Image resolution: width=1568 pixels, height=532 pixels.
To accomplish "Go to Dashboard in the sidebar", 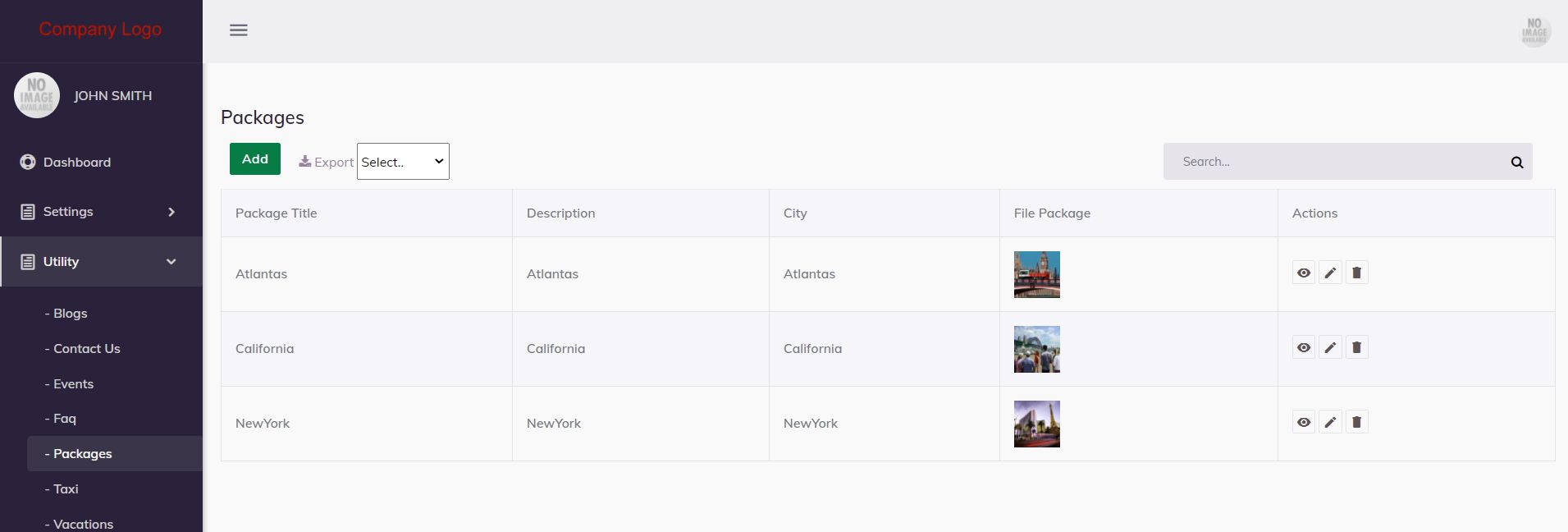I will click(x=77, y=163).
